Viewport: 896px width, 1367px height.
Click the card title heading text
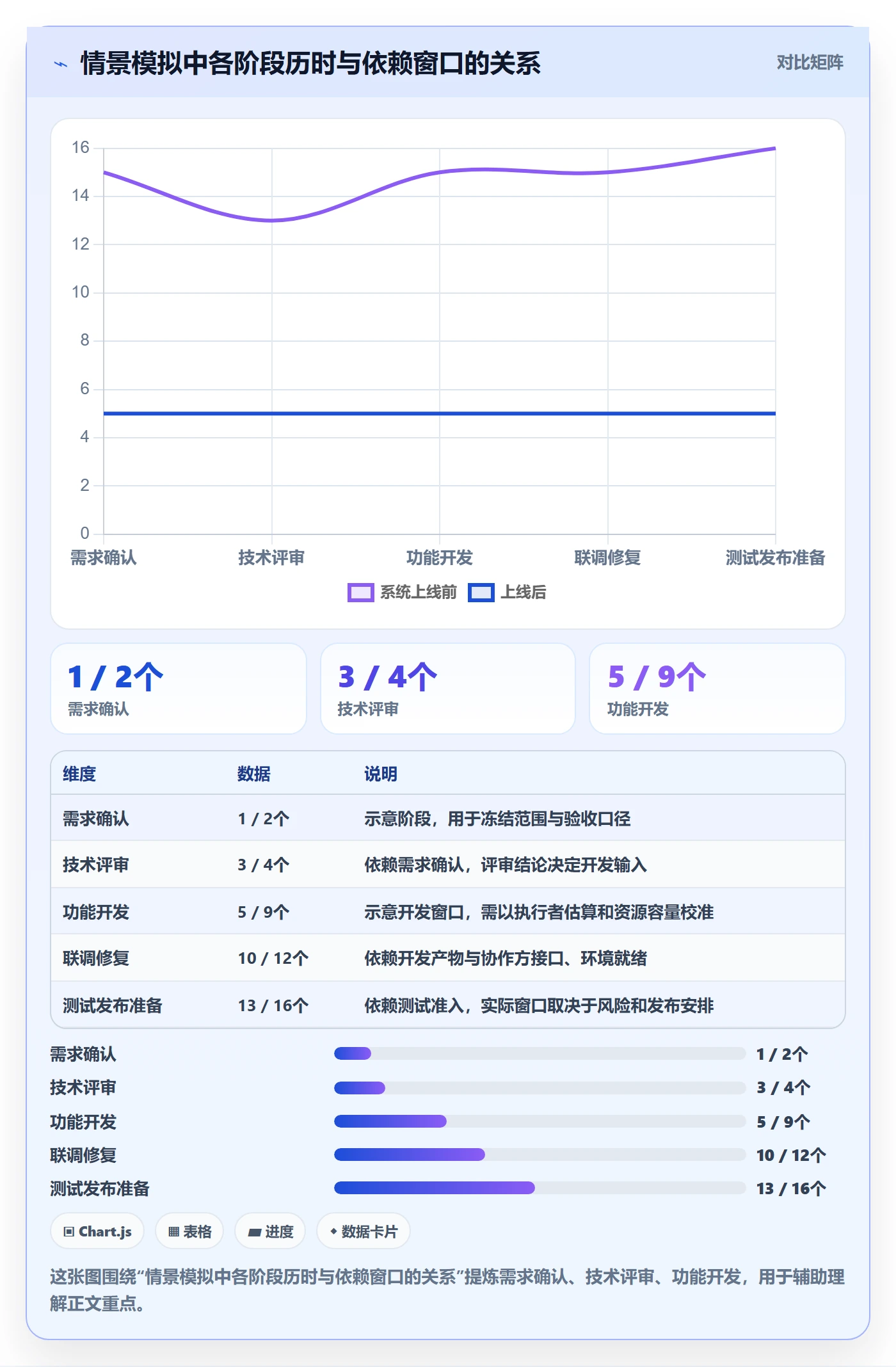(310, 63)
